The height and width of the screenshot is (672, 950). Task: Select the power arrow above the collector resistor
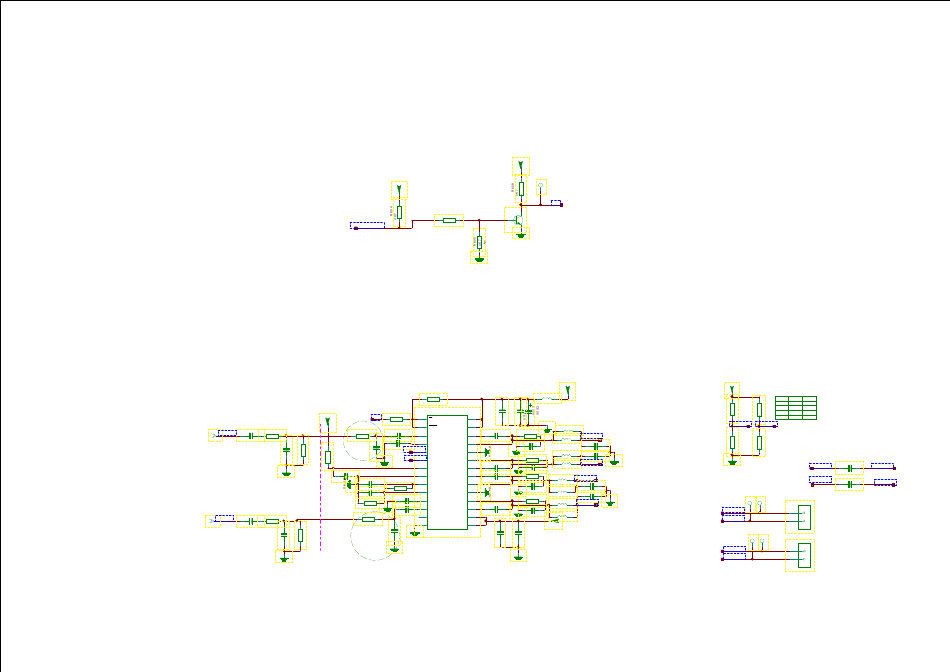(x=520, y=165)
